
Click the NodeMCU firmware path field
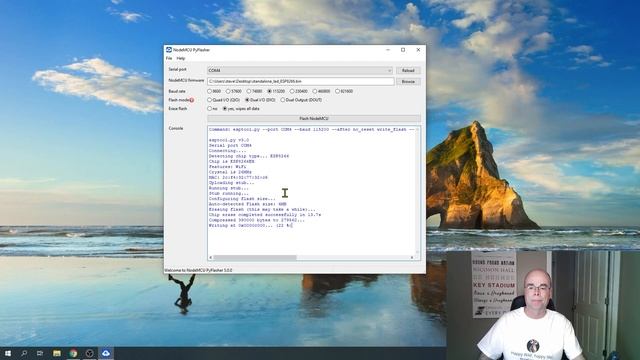pos(300,82)
